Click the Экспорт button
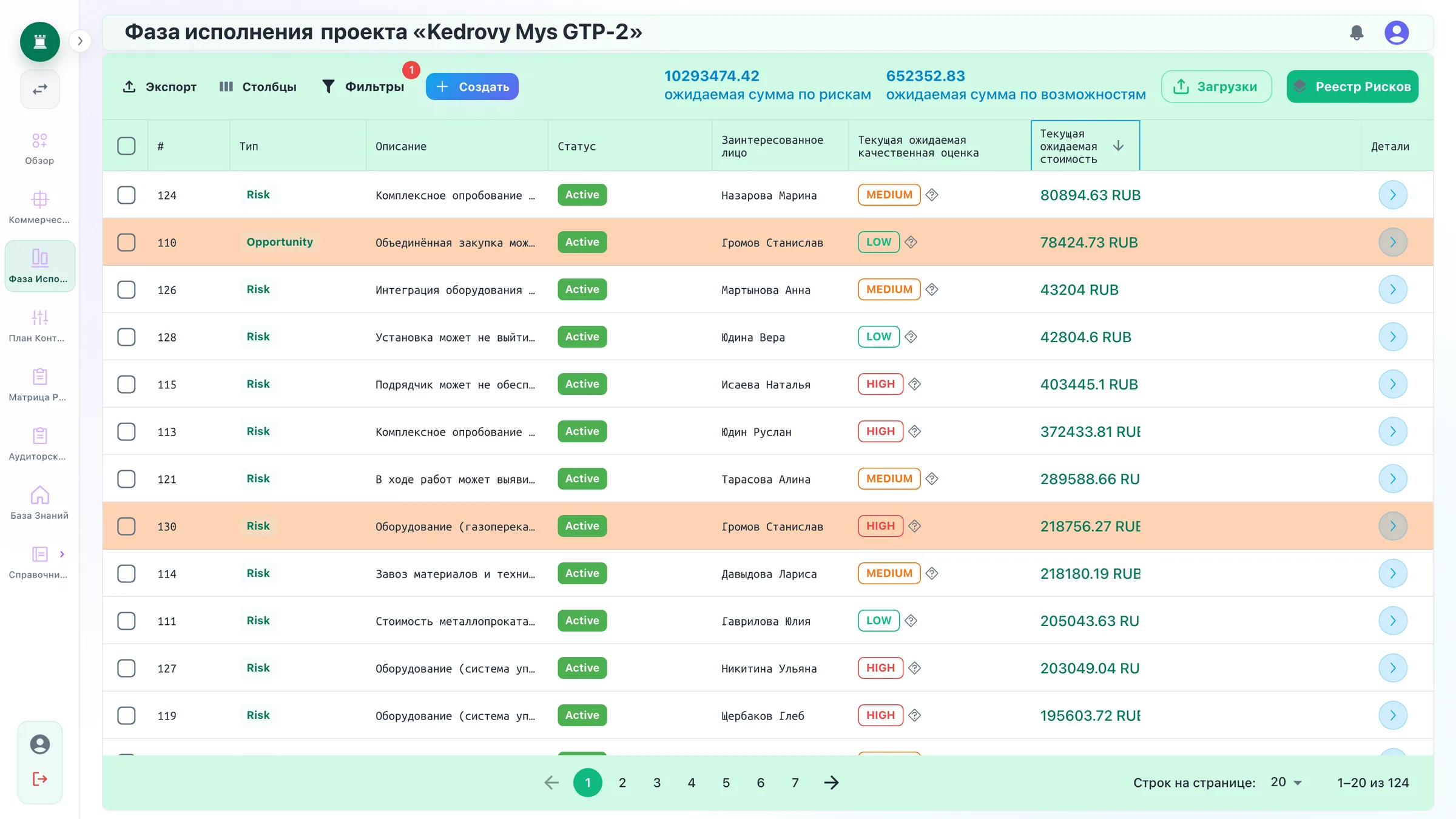The image size is (1456, 819). pyautogui.click(x=160, y=87)
